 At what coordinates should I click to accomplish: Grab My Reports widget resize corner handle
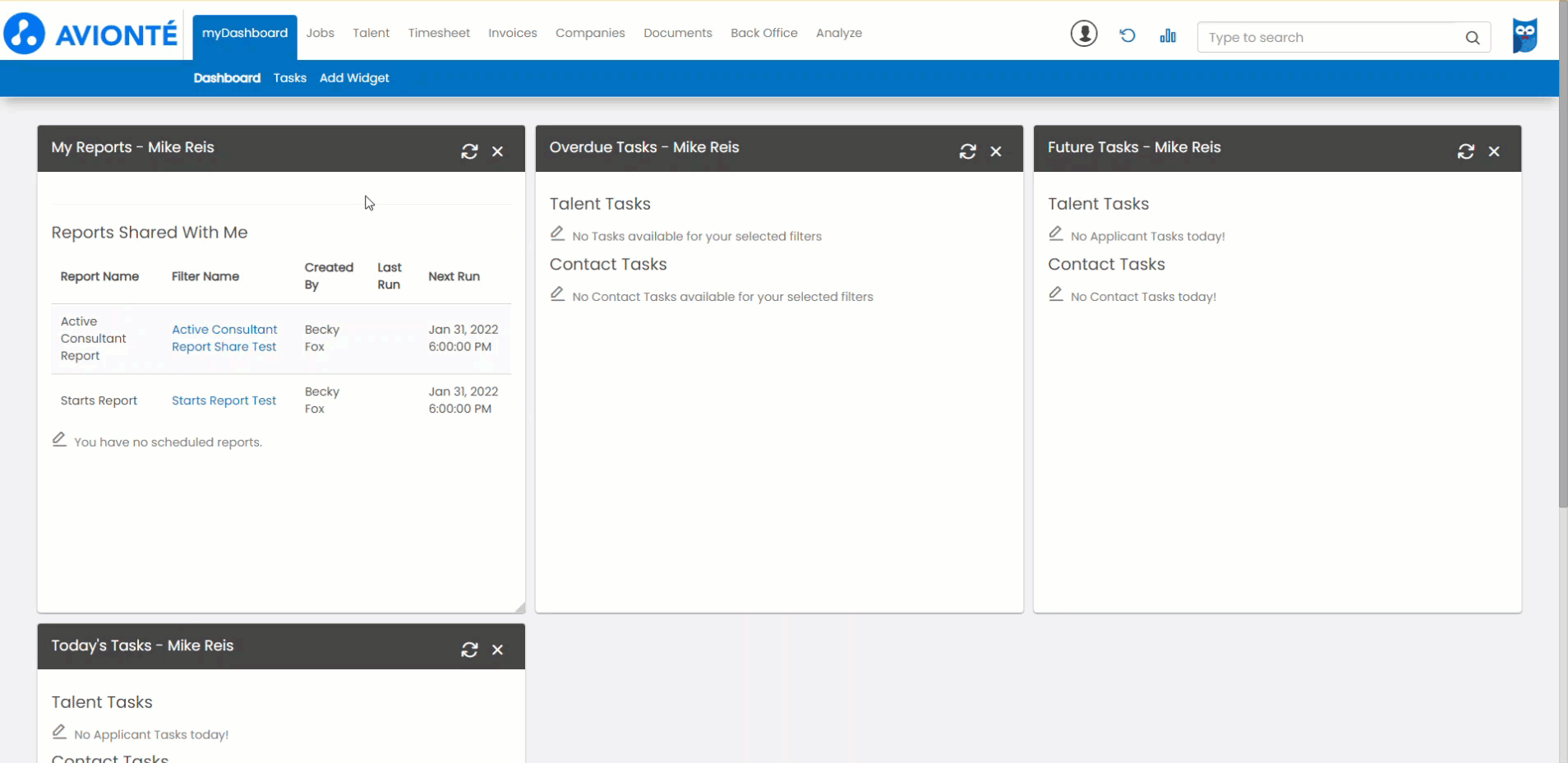(x=520, y=608)
